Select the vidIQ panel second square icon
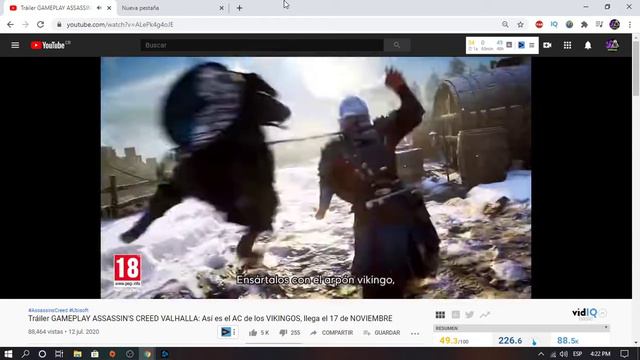Image resolution: width=640 pixels, height=360 pixels. (x=456, y=314)
